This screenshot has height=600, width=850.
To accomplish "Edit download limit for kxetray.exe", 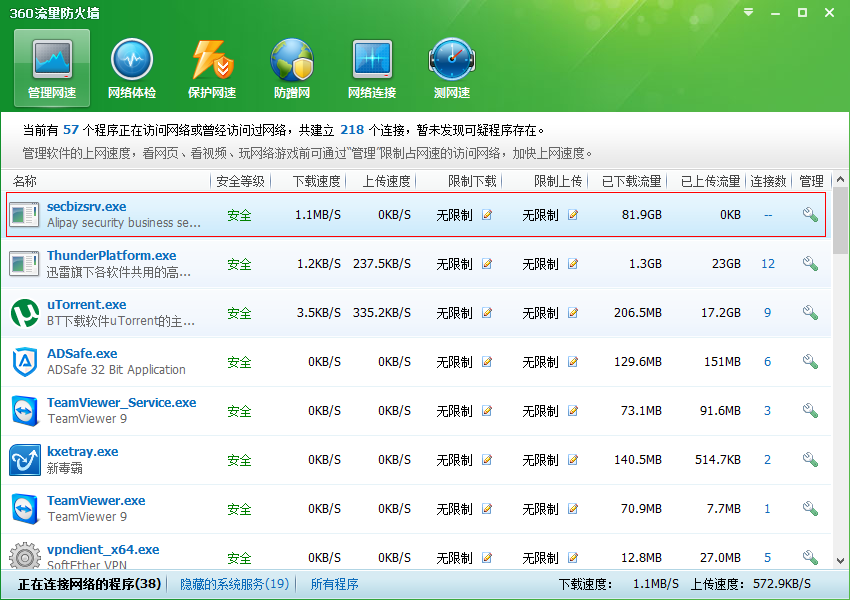I will coord(487,460).
